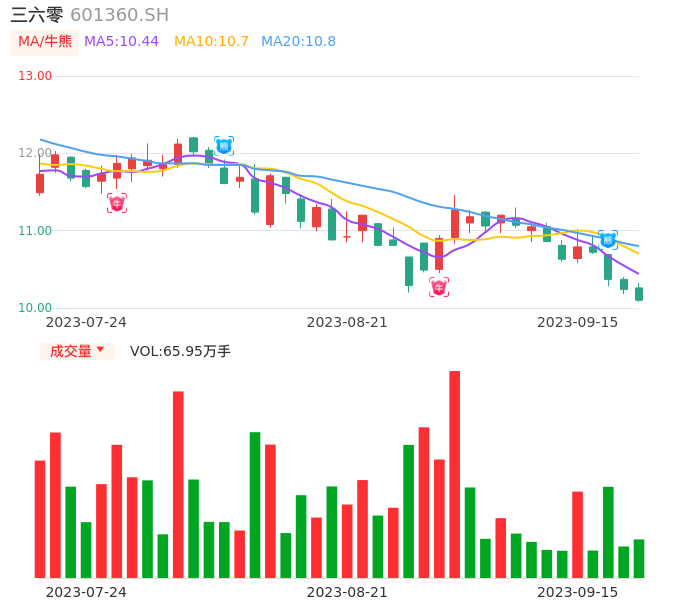Click the 13.00 price axis label

click(35, 76)
